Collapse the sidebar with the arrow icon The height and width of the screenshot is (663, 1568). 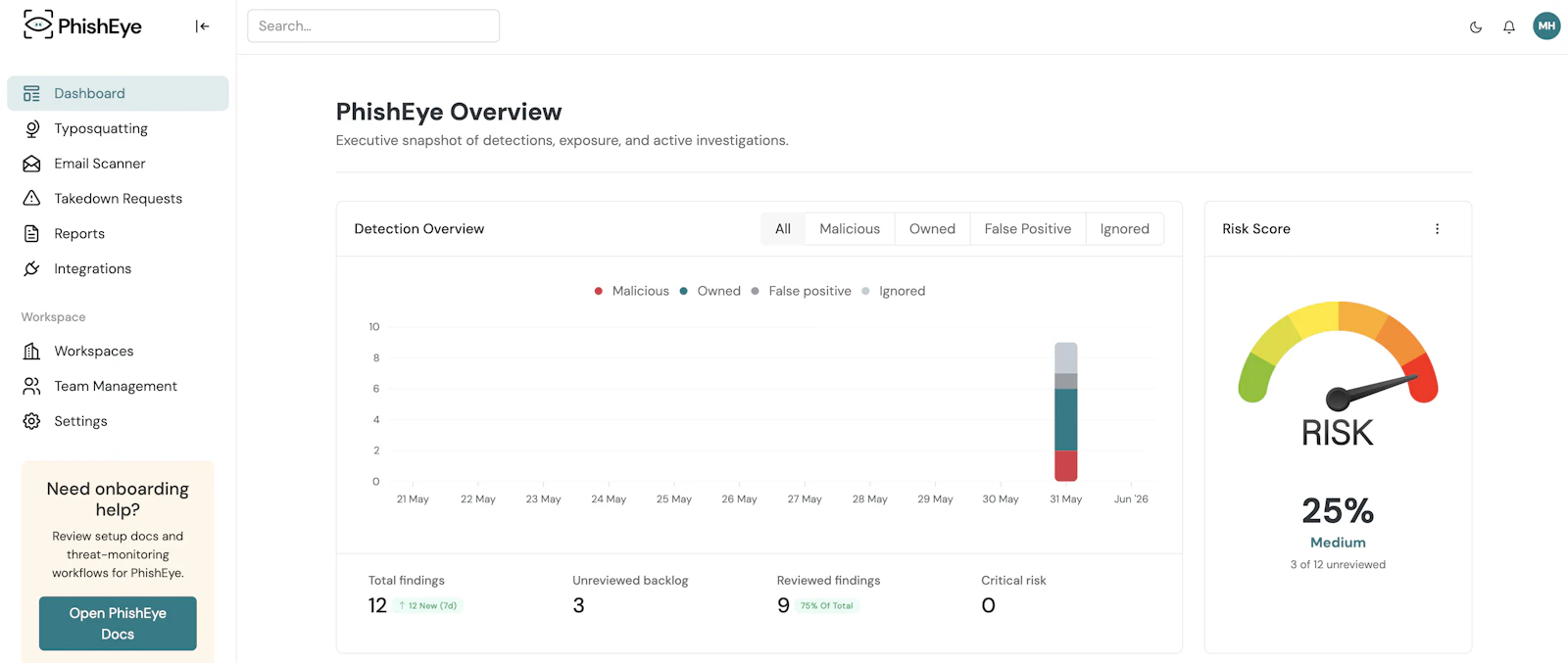coord(202,26)
